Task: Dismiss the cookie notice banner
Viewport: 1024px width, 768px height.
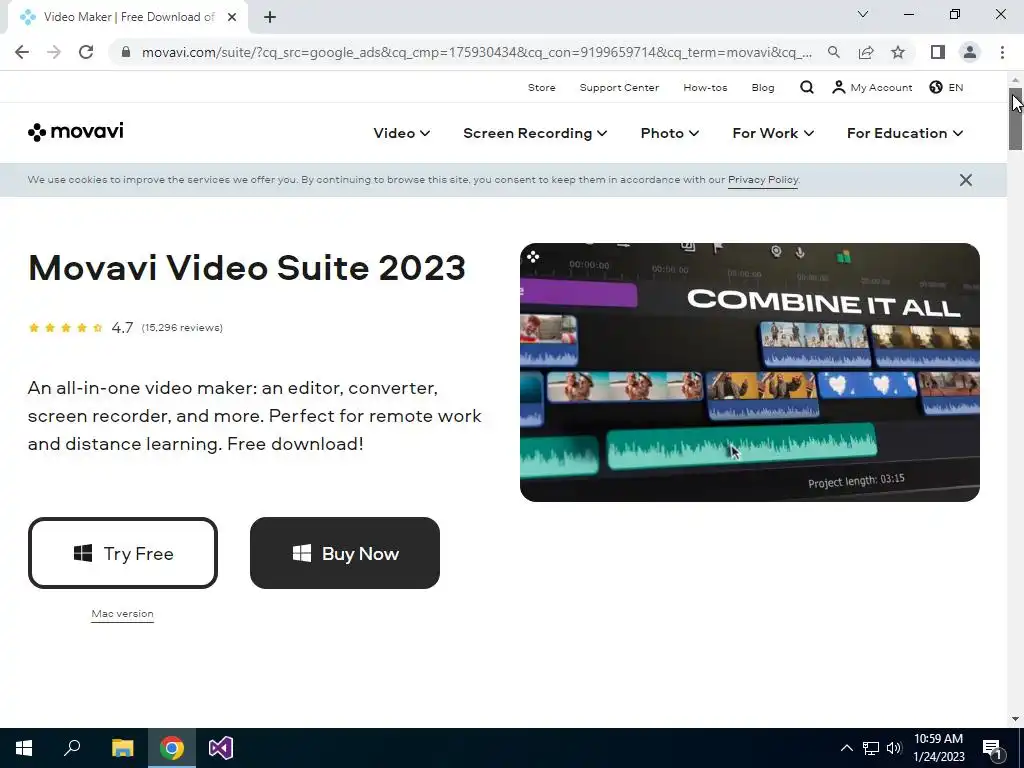Action: [965, 180]
